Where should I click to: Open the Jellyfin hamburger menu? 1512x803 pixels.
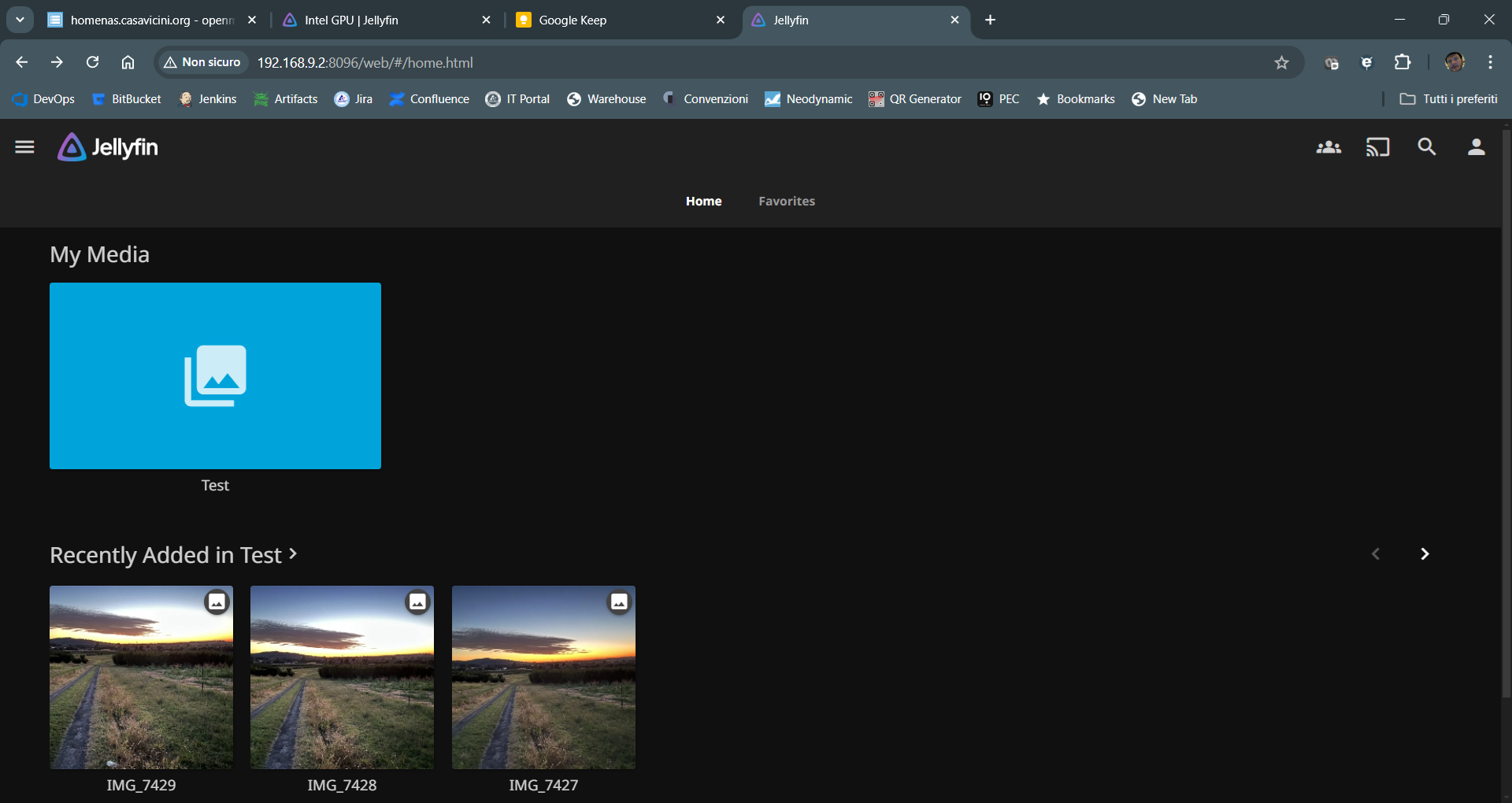(x=24, y=147)
